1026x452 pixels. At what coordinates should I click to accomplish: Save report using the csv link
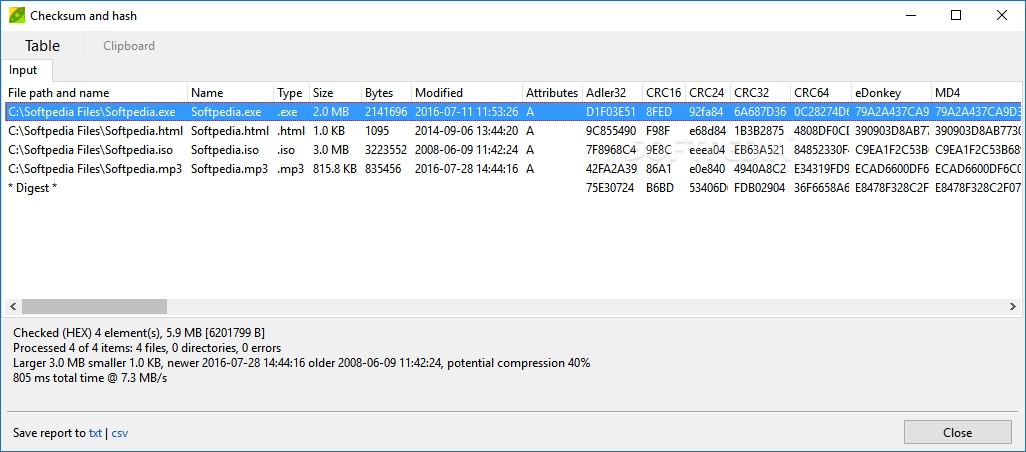(119, 433)
